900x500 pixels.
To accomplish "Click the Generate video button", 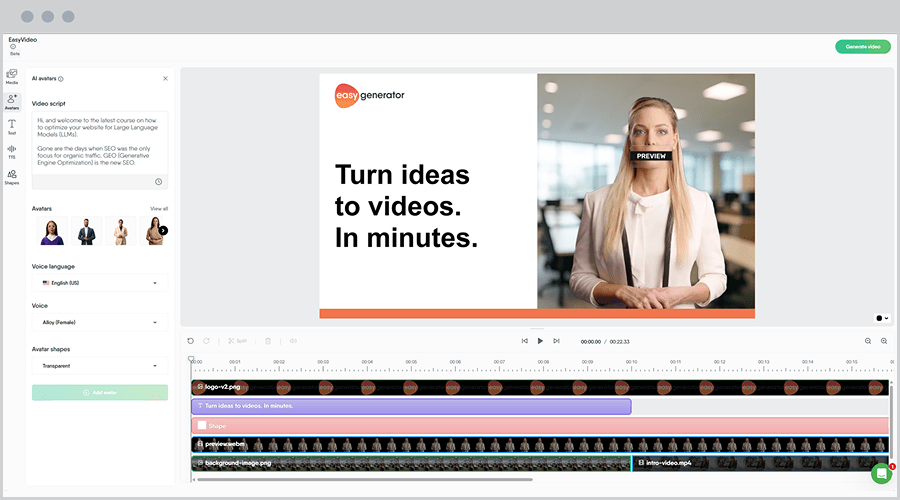I will [862, 47].
